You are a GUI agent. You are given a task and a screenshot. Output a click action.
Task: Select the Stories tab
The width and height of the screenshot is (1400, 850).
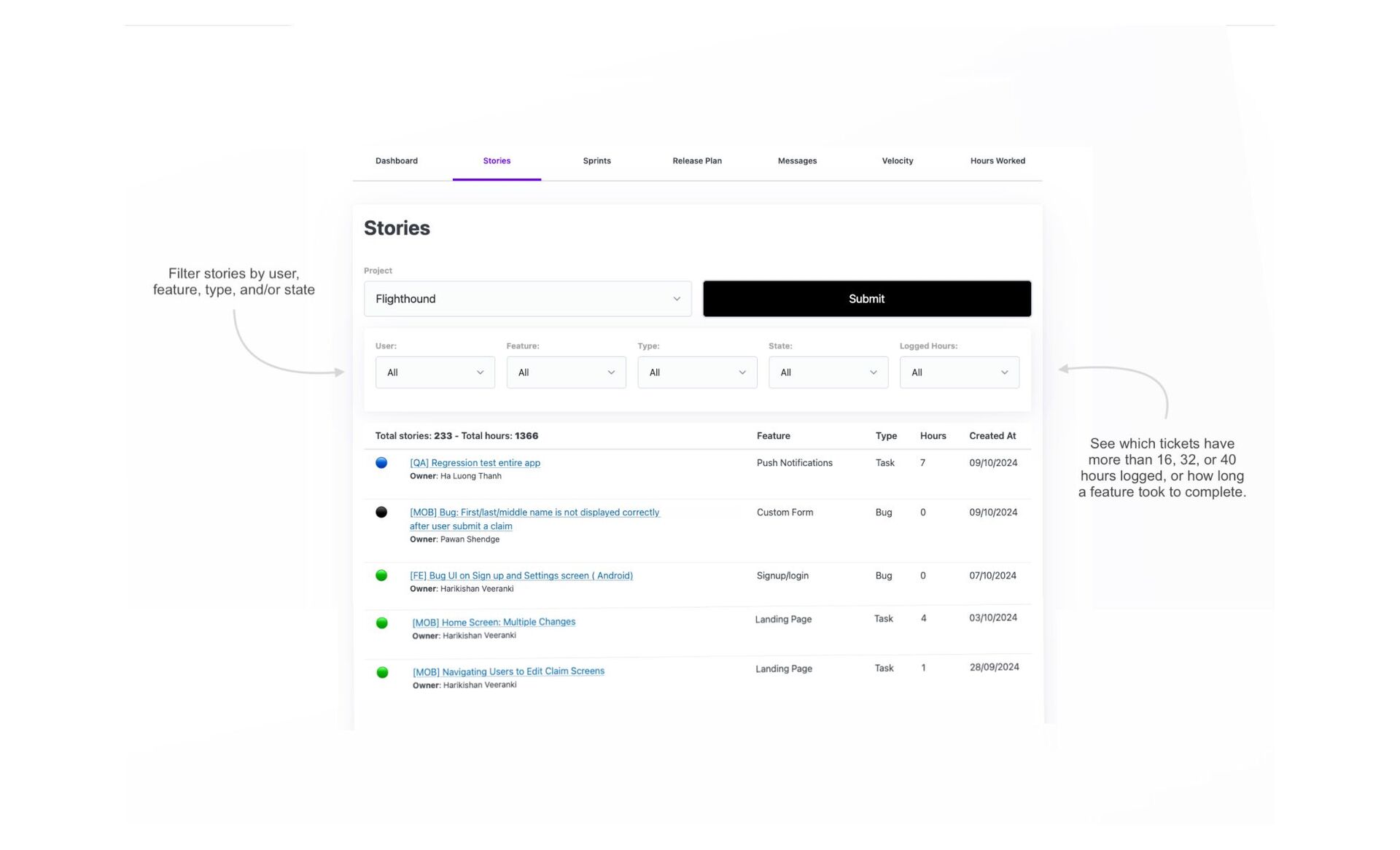point(497,161)
